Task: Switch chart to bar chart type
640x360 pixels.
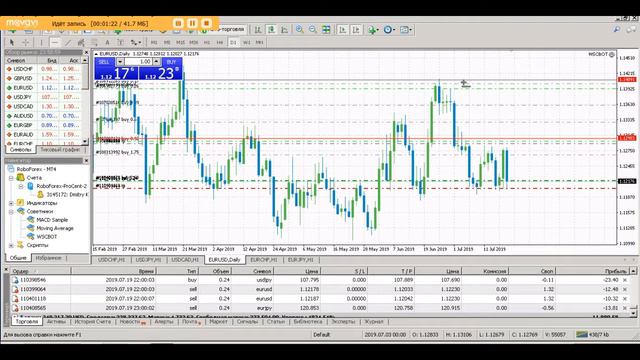Action: click(x=258, y=30)
